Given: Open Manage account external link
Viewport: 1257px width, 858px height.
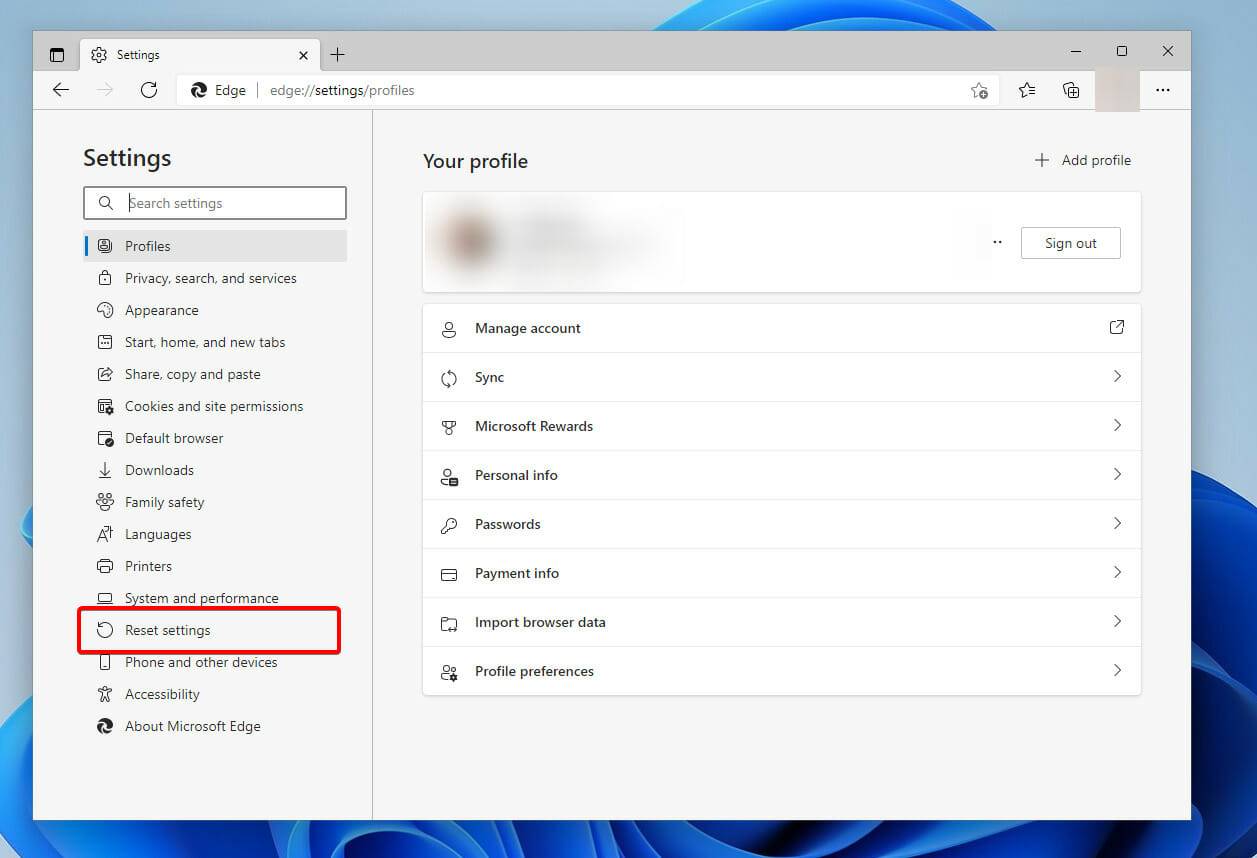Looking at the screenshot, I should pyautogui.click(x=1117, y=327).
